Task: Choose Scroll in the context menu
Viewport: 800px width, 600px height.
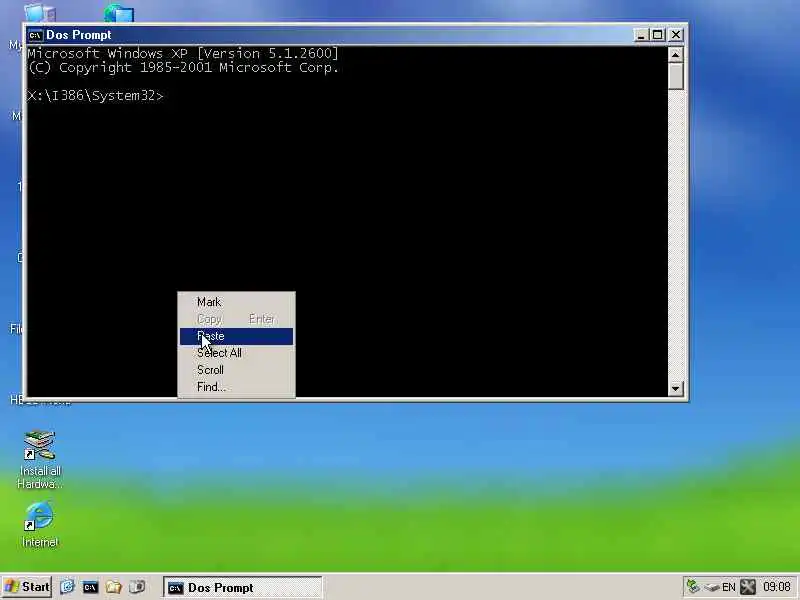Action: pos(236,370)
